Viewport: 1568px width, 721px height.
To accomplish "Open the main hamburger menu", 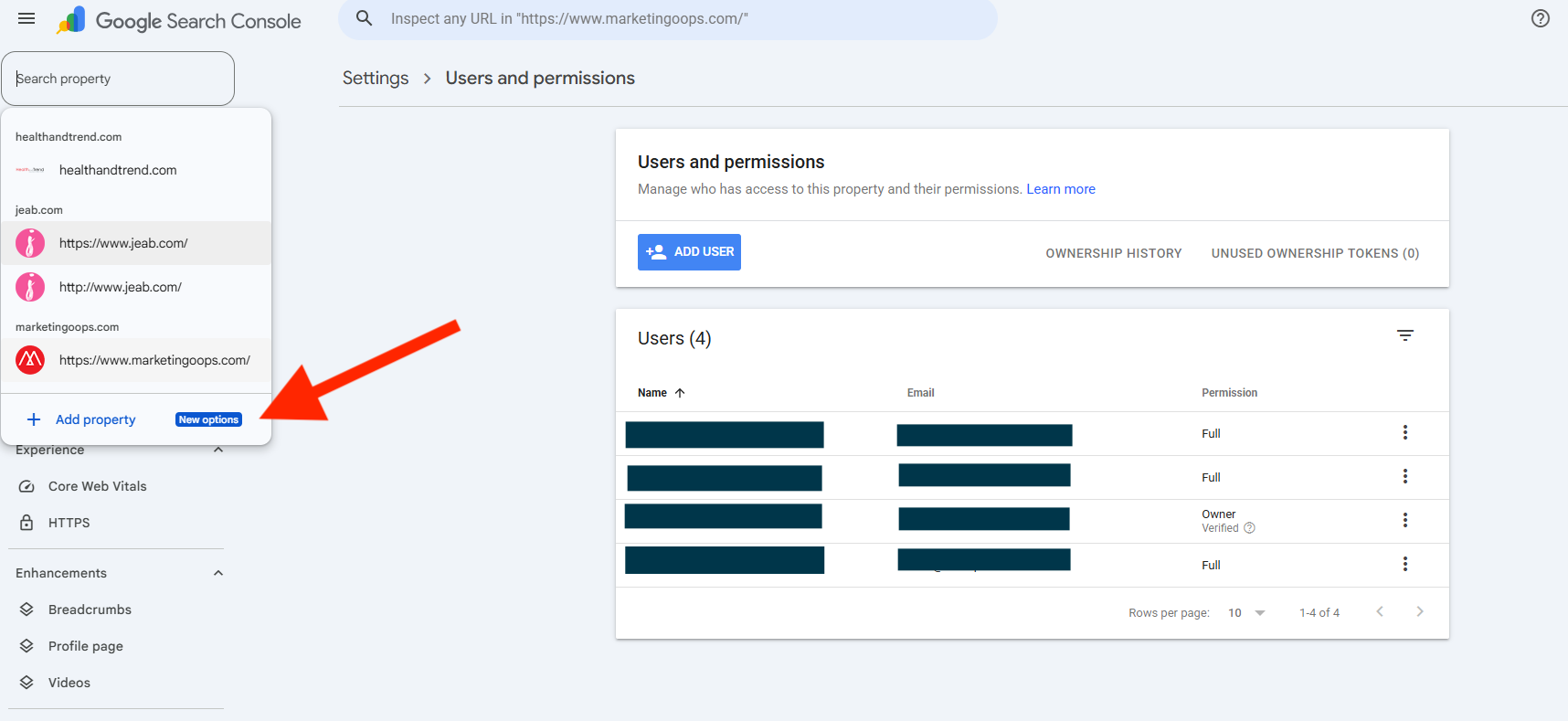I will (26, 18).
